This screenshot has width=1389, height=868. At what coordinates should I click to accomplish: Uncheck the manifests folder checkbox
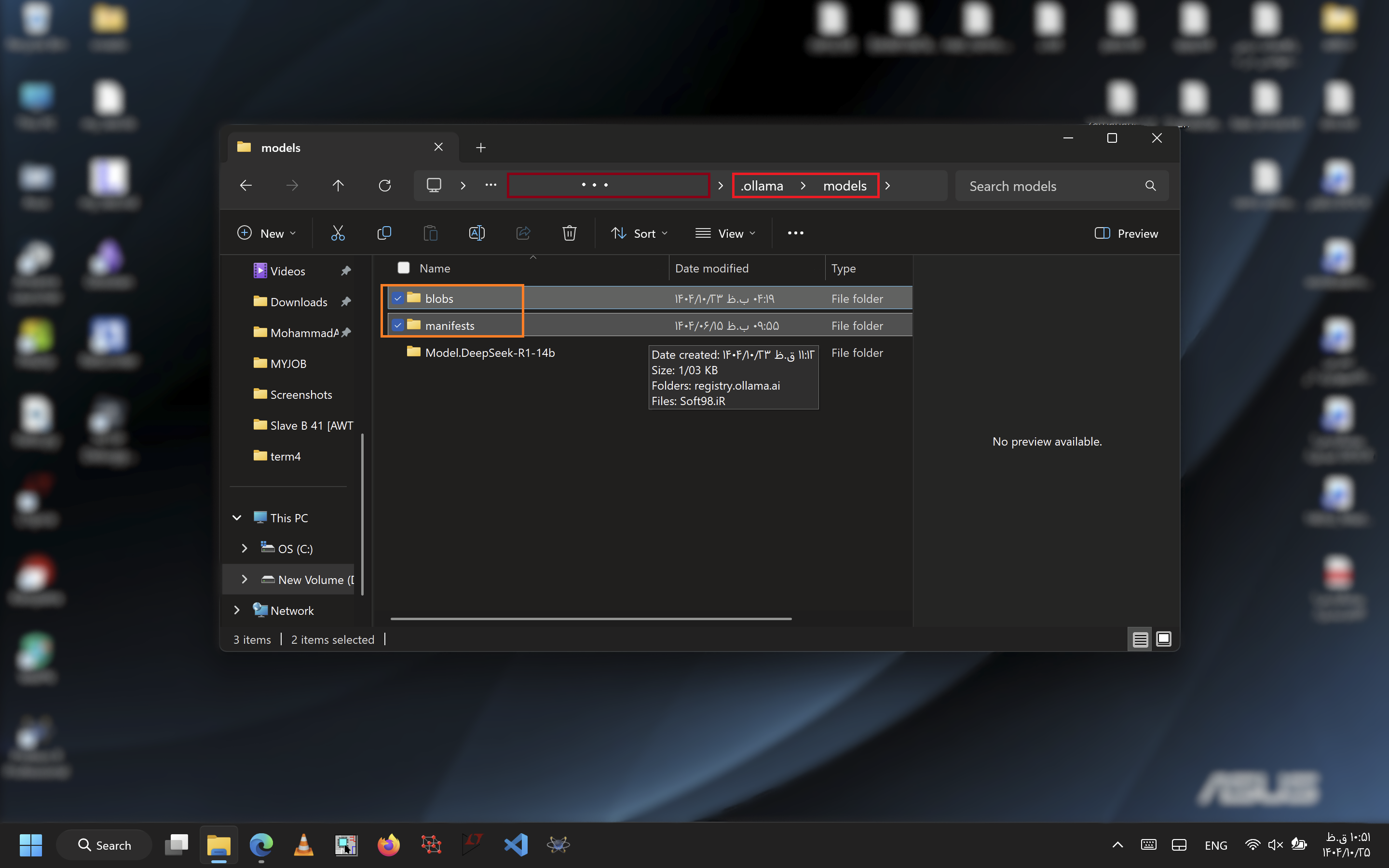(398, 325)
